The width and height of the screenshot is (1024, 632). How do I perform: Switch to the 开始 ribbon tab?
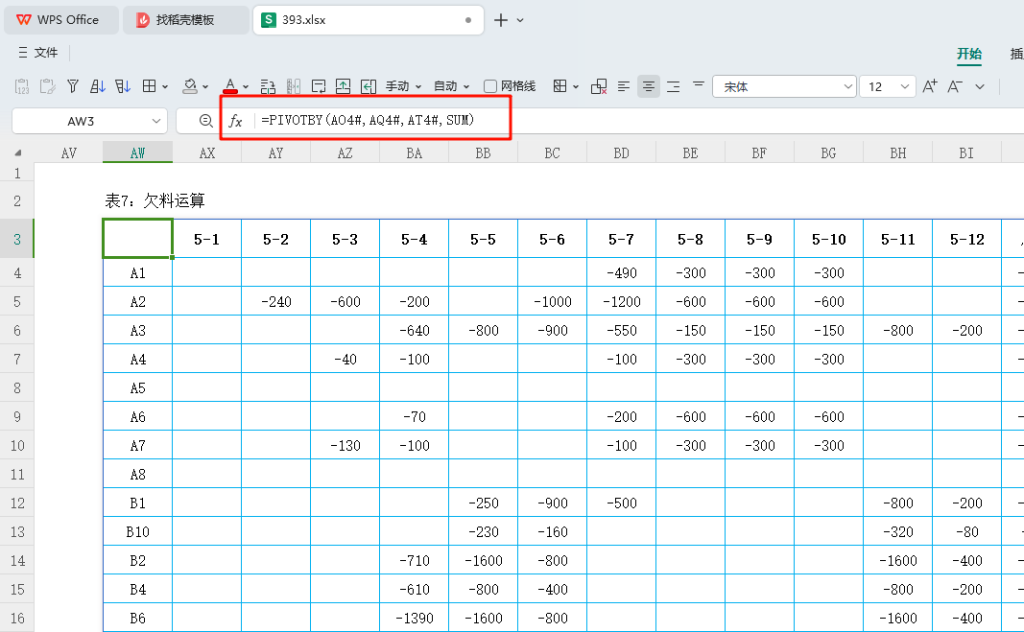tap(969, 54)
